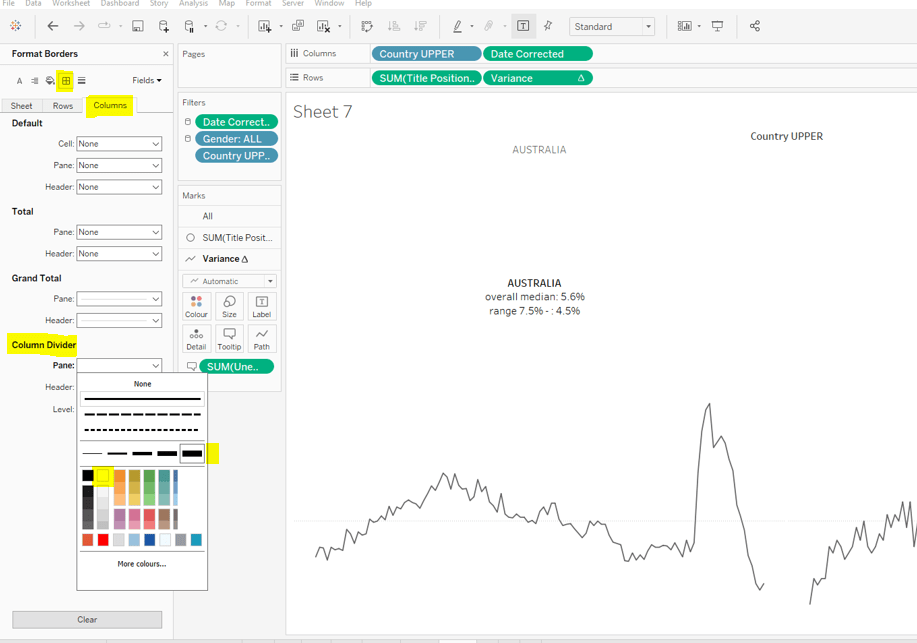Expand the Default Cell border dropdown
Viewport: 917px width, 643px height.
click(119, 144)
